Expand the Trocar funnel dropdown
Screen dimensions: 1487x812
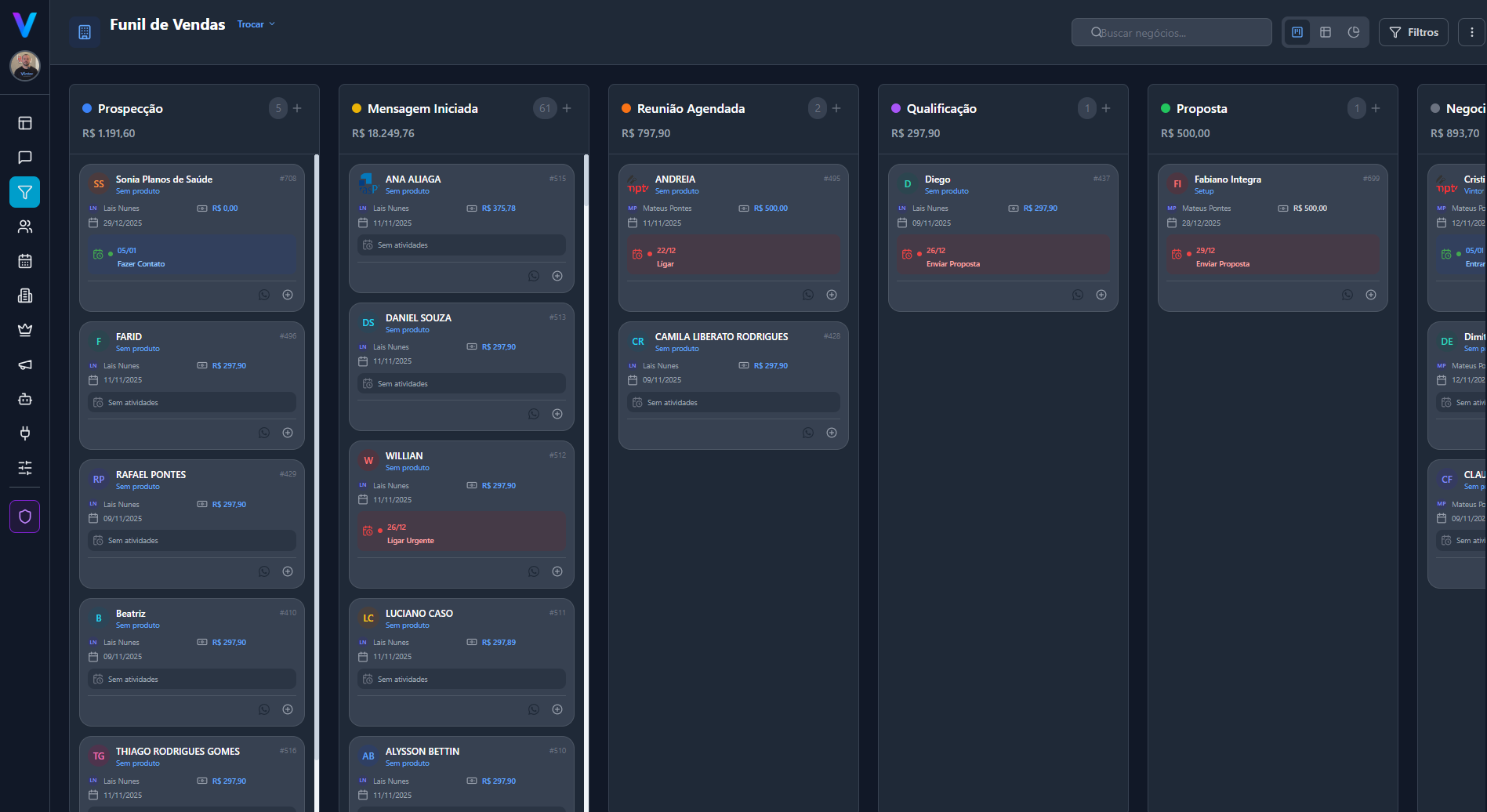[x=256, y=24]
